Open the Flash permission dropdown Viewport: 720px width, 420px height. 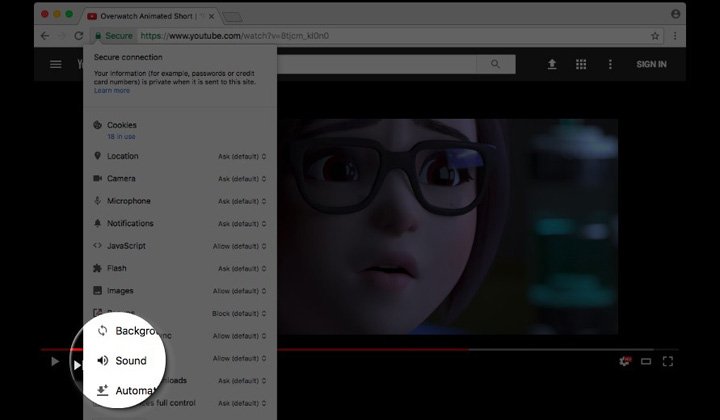tap(242, 269)
